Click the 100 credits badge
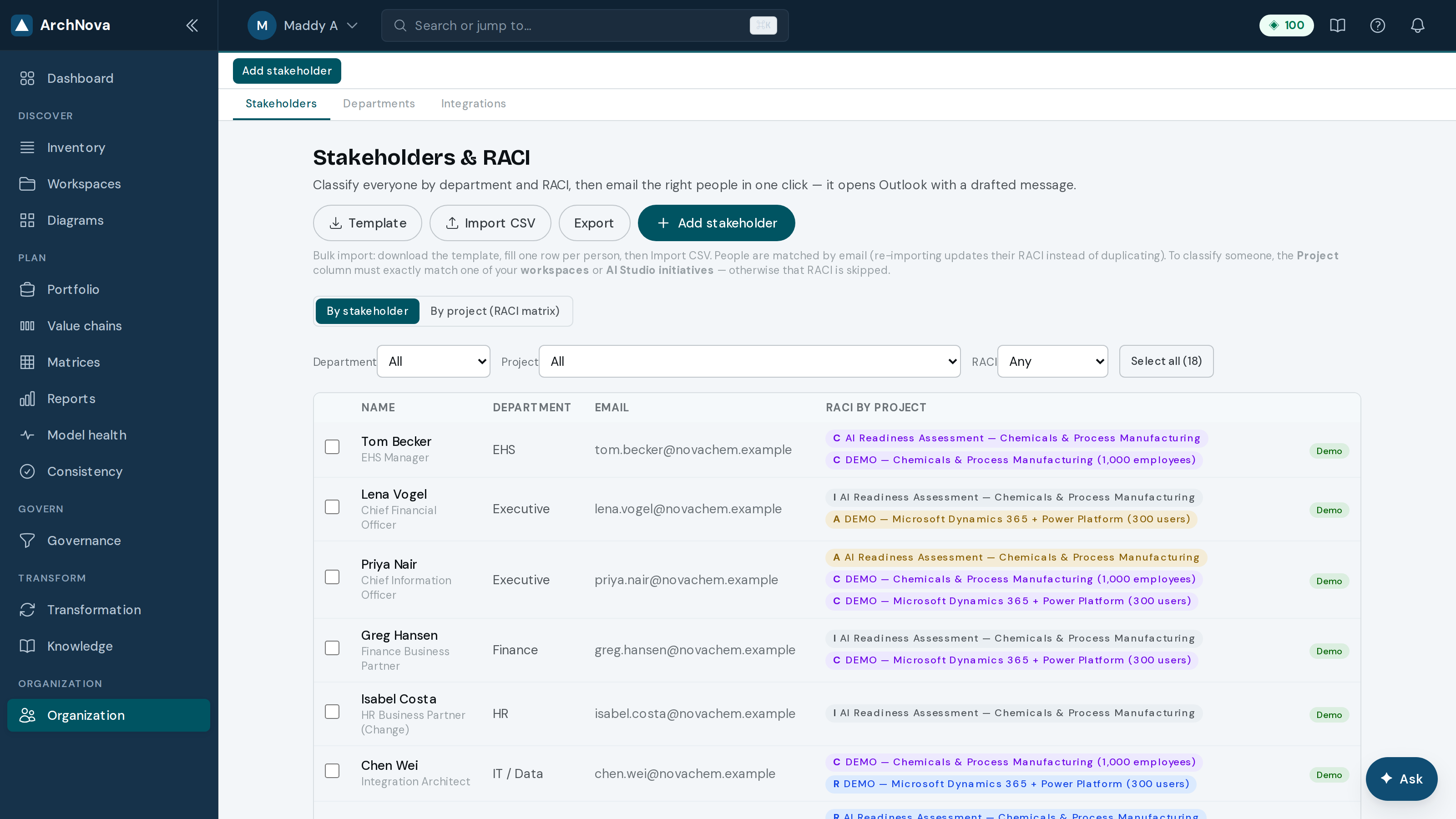Screen dimensions: 1456x819 click(x=1286, y=25)
